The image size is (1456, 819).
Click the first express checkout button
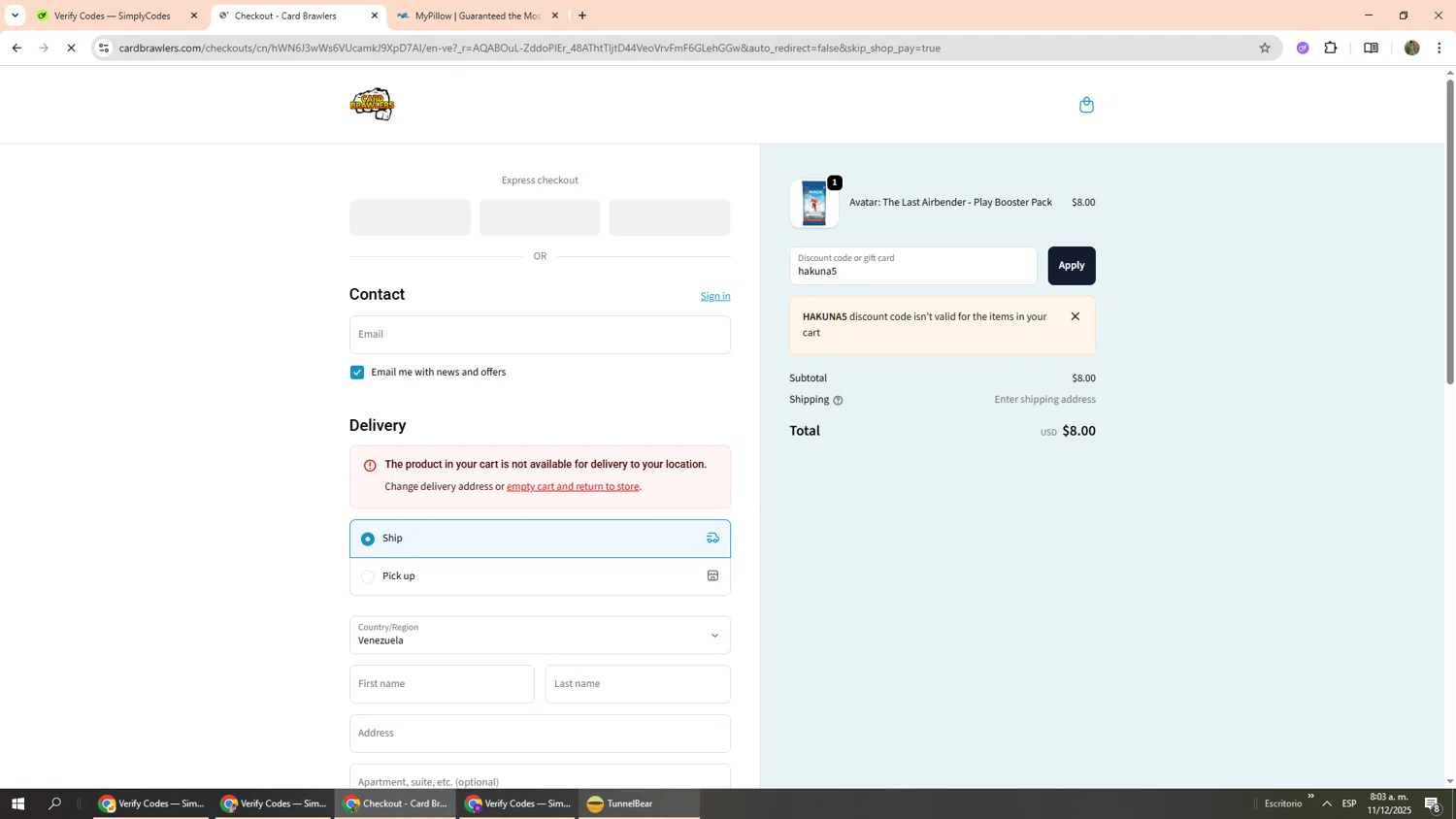(410, 217)
